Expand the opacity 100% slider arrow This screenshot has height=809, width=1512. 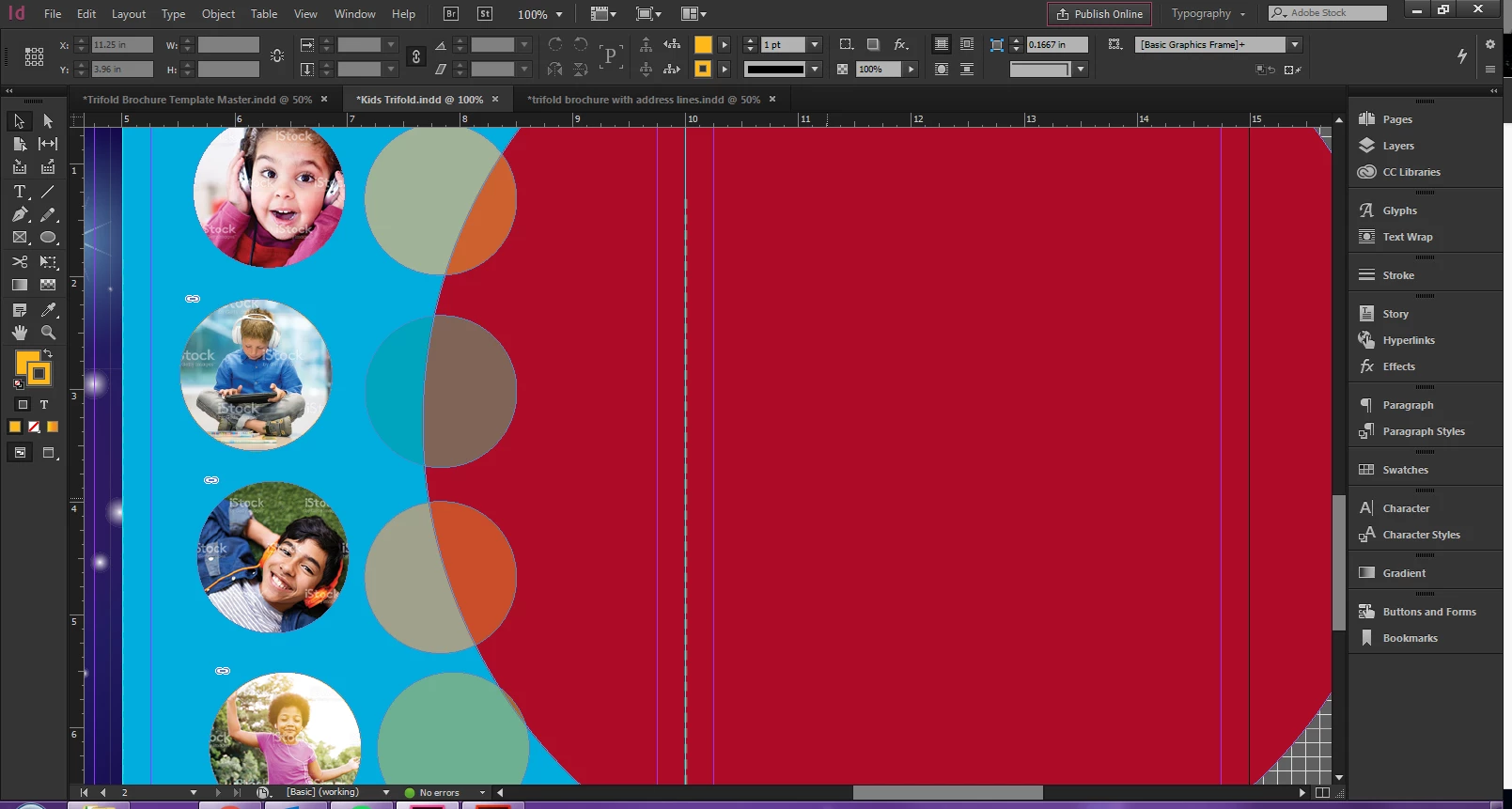(x=911, y=69)
